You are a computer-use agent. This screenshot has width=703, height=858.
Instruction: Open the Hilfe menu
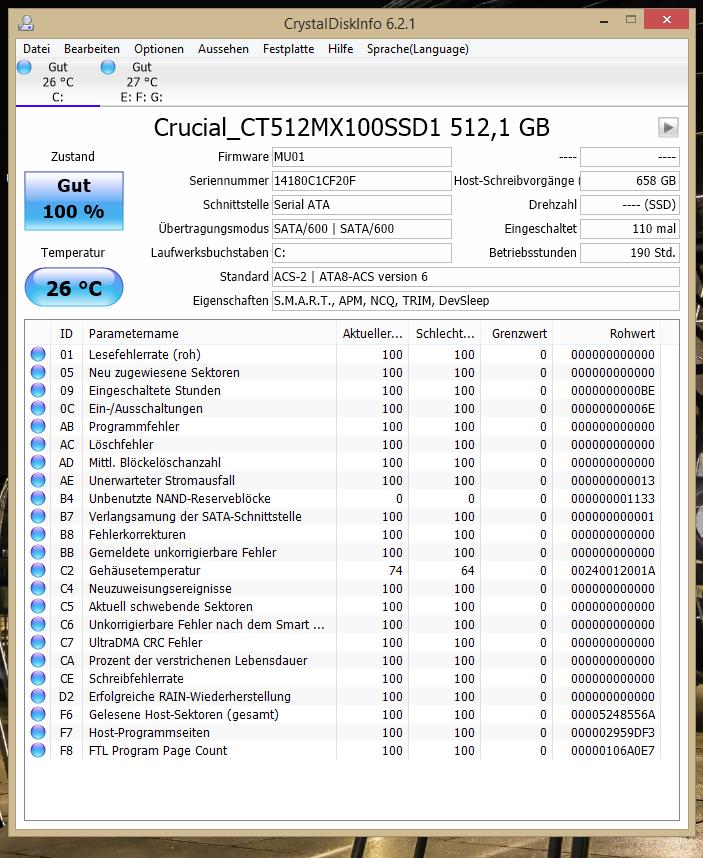(340, 49)
